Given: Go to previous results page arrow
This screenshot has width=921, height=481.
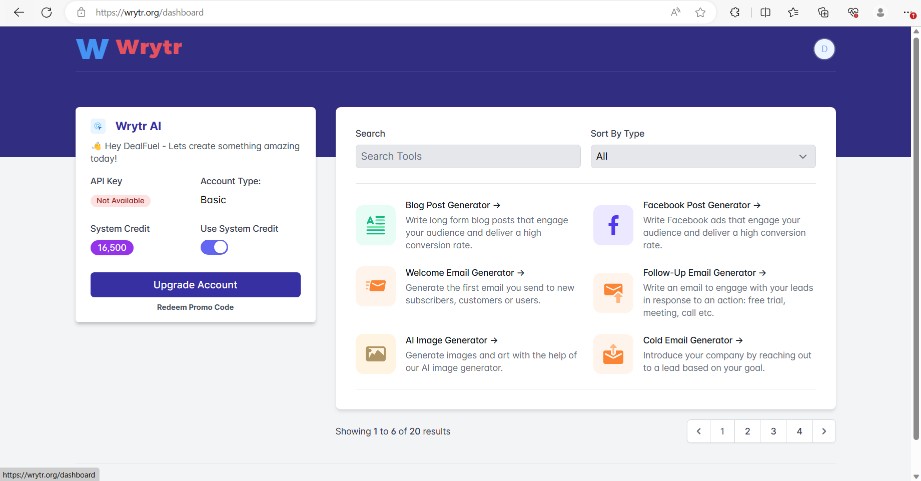Looking at the screenshot, I should click(698, 431).
